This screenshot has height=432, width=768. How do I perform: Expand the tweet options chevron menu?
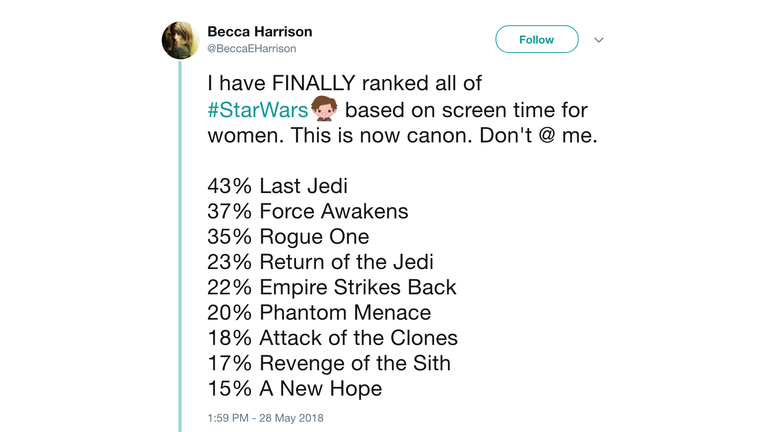599,40
